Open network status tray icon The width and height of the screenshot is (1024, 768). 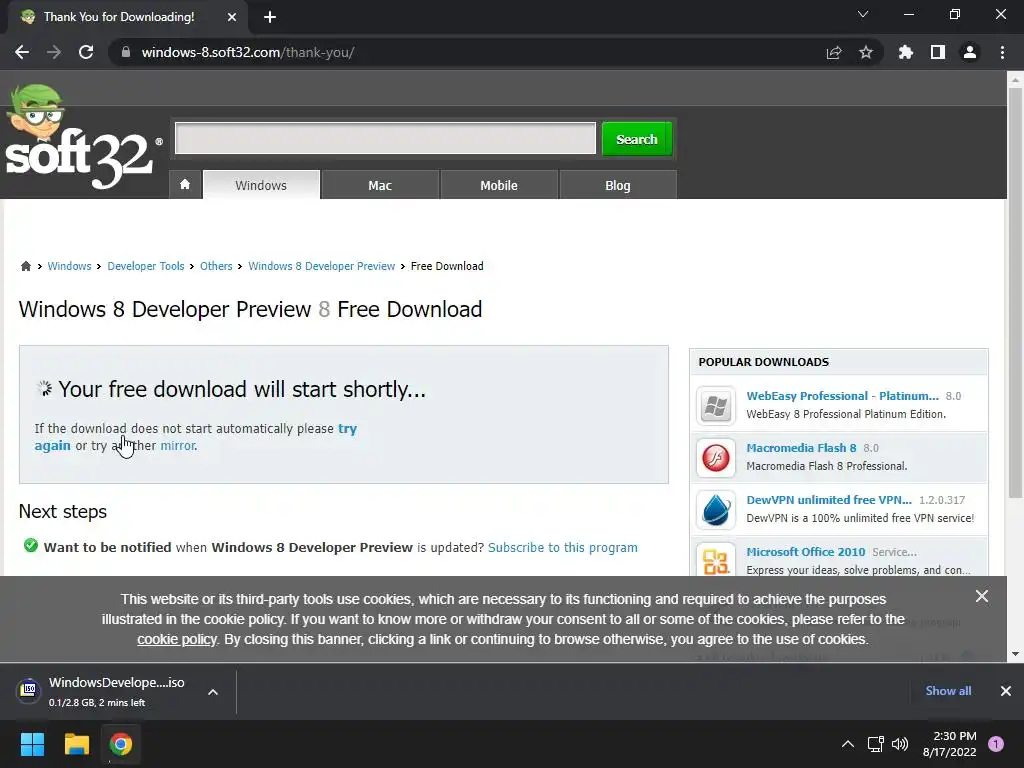click(x=875, y=744)
